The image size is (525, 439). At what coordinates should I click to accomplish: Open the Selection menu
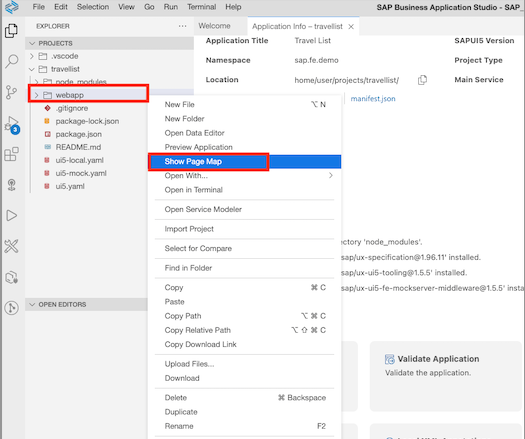click(x=93, y=7)
